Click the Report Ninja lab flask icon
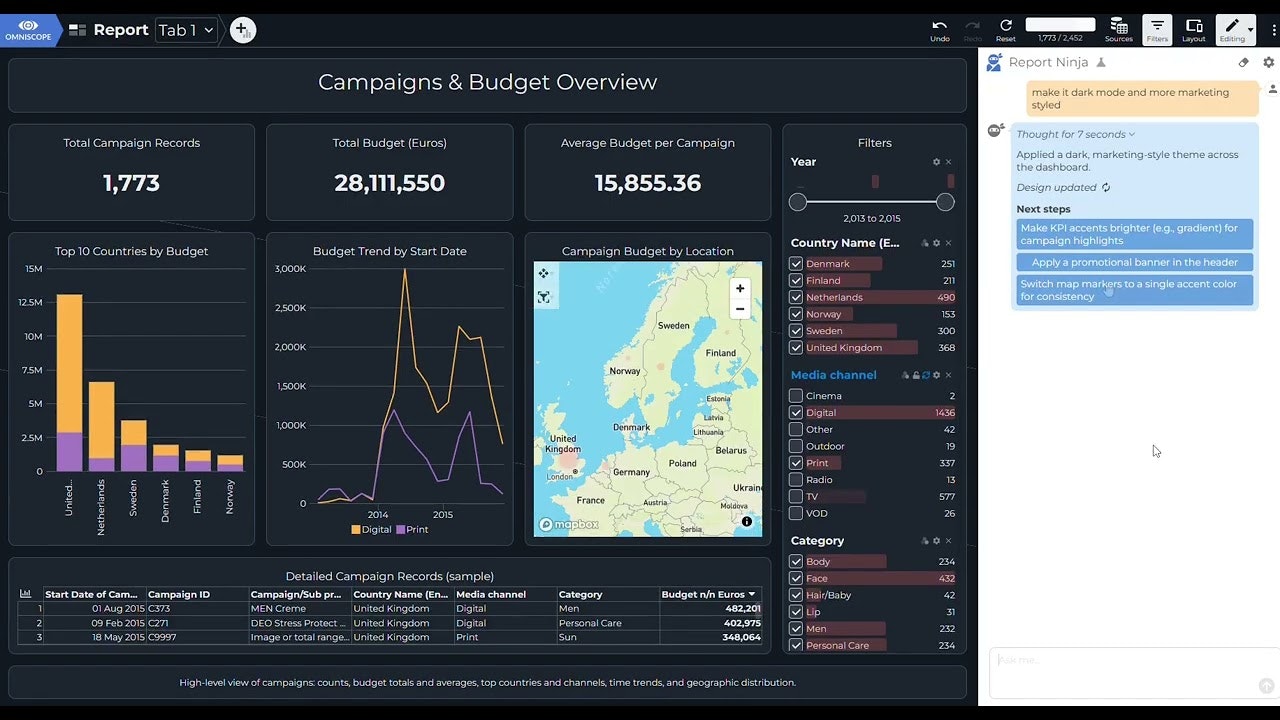The width and height of the screenshot is (1280, 720). [x=1101, y=62]
